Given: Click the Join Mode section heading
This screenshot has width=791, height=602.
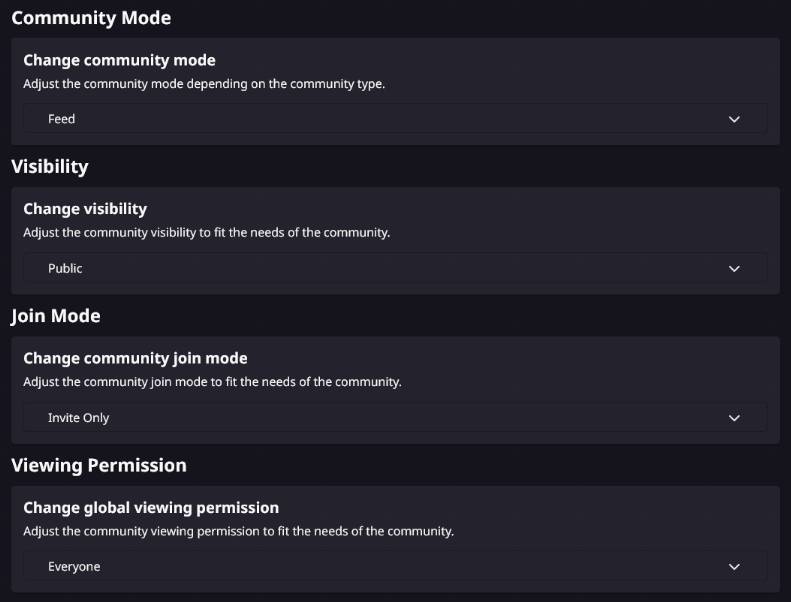Looking at the screenshot, I should pos(56,316).
